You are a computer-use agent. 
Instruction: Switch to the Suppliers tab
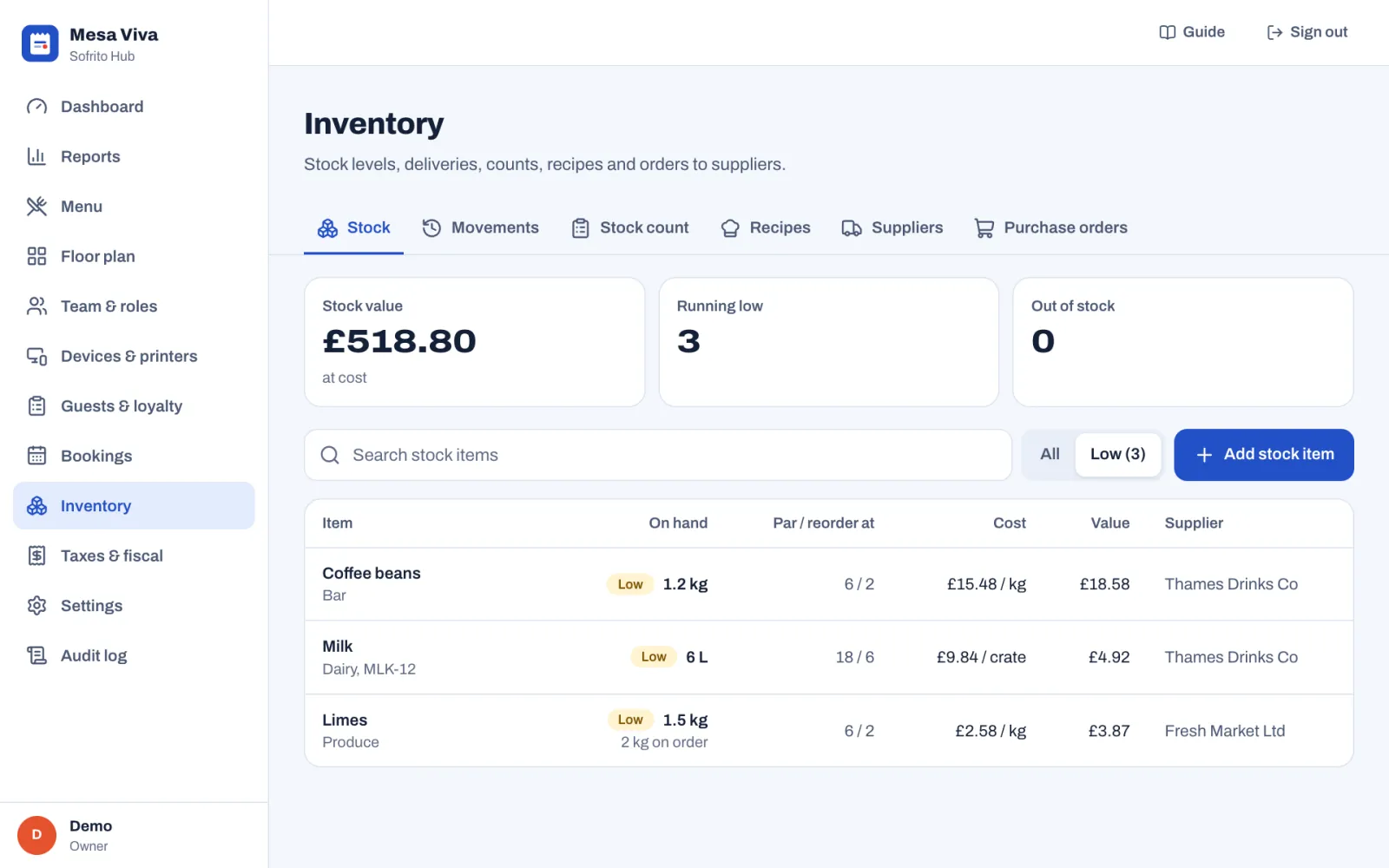pos(892,227)
